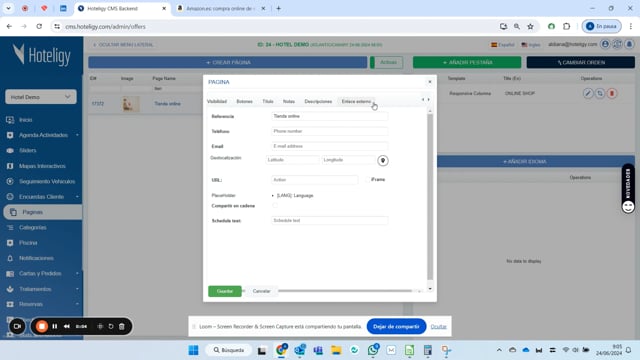Switch to the Visibilidad tab
The width and height of the screenshot is (640, 360).
[217, 102]
